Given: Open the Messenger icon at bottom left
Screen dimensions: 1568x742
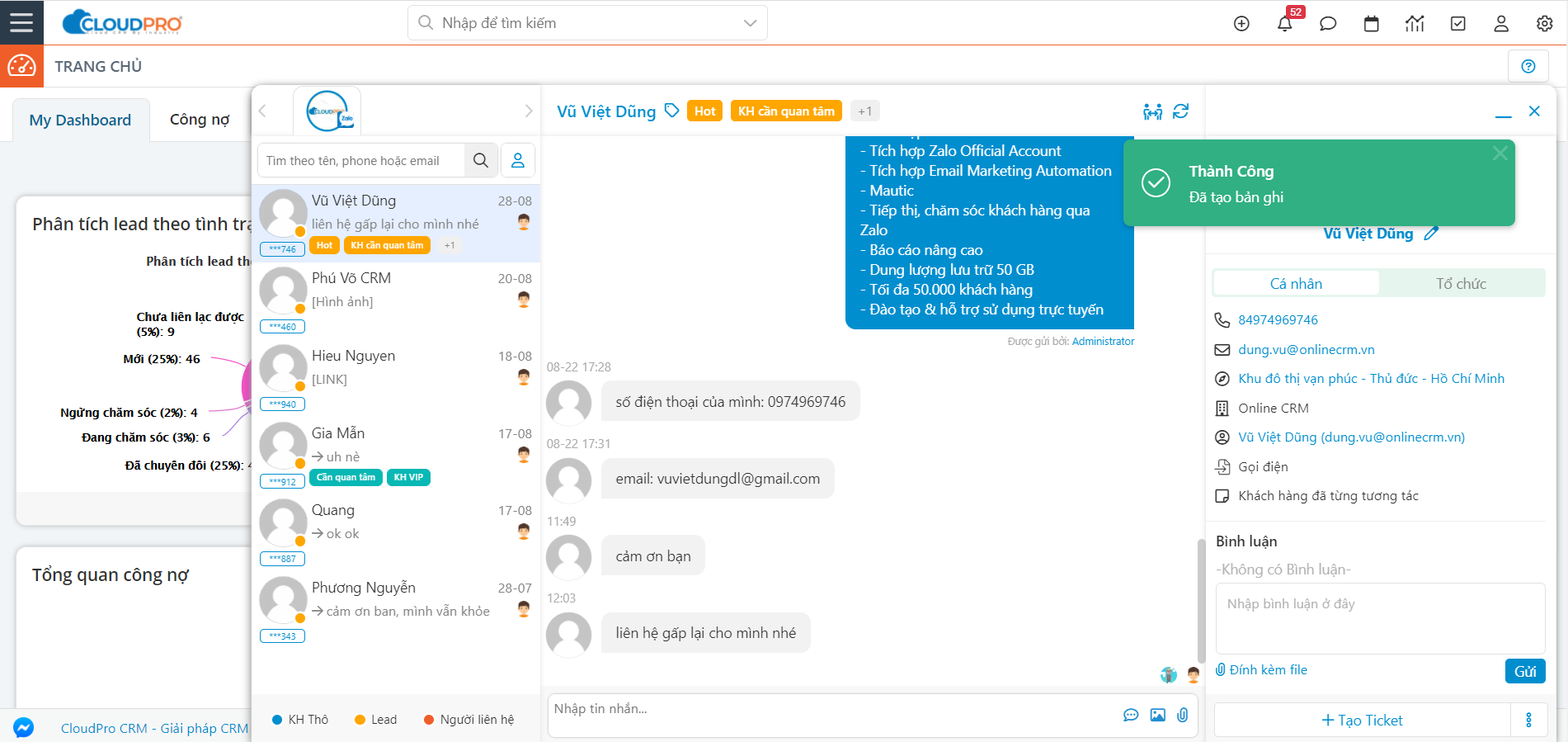Looking at the screenshot, I should pos(23,728).
